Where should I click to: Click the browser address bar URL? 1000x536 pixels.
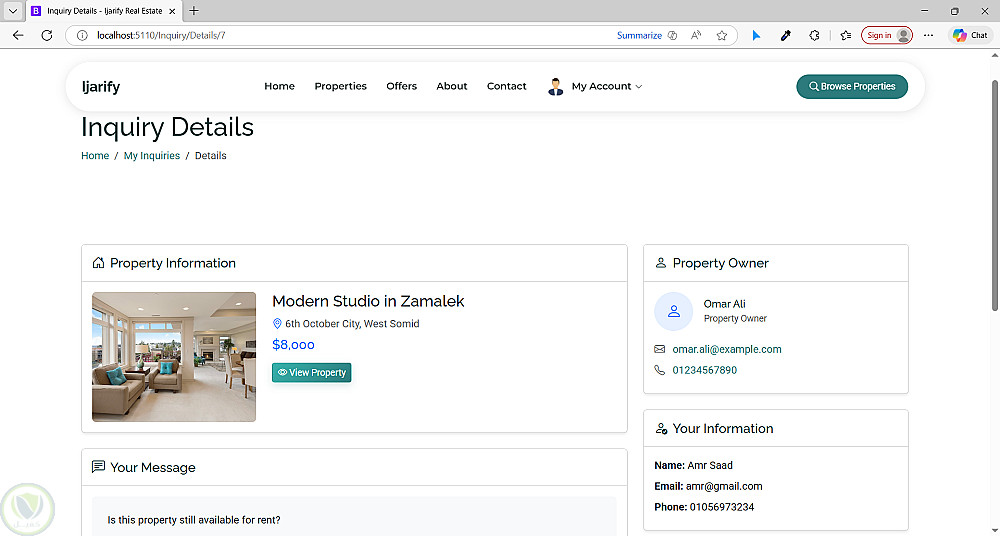pos(300,35)
